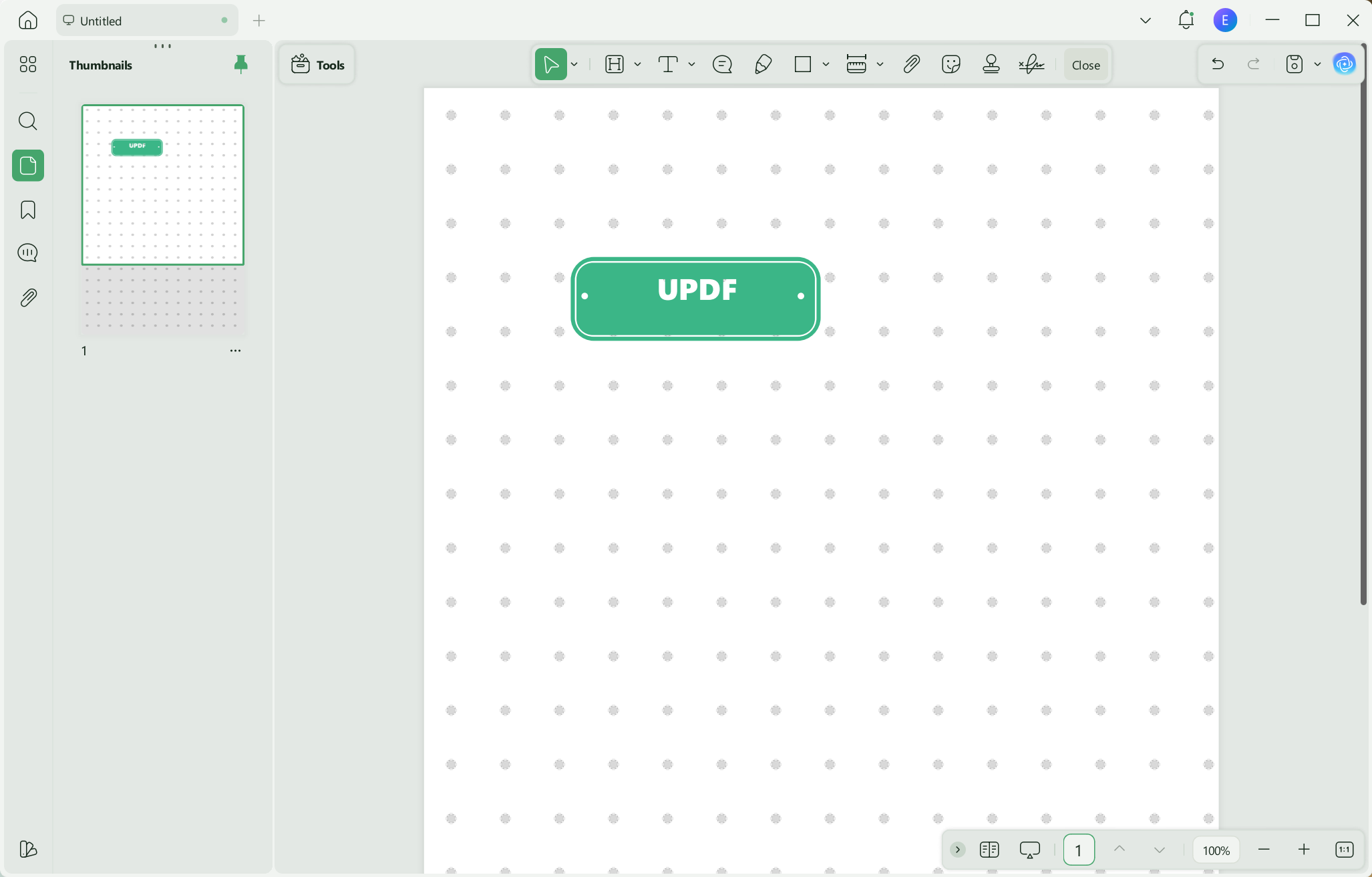Image resolution: width=1372 pixels, height=877 pixels.
Task: Click the page number field showing 1
Action: coord(1079,850)
